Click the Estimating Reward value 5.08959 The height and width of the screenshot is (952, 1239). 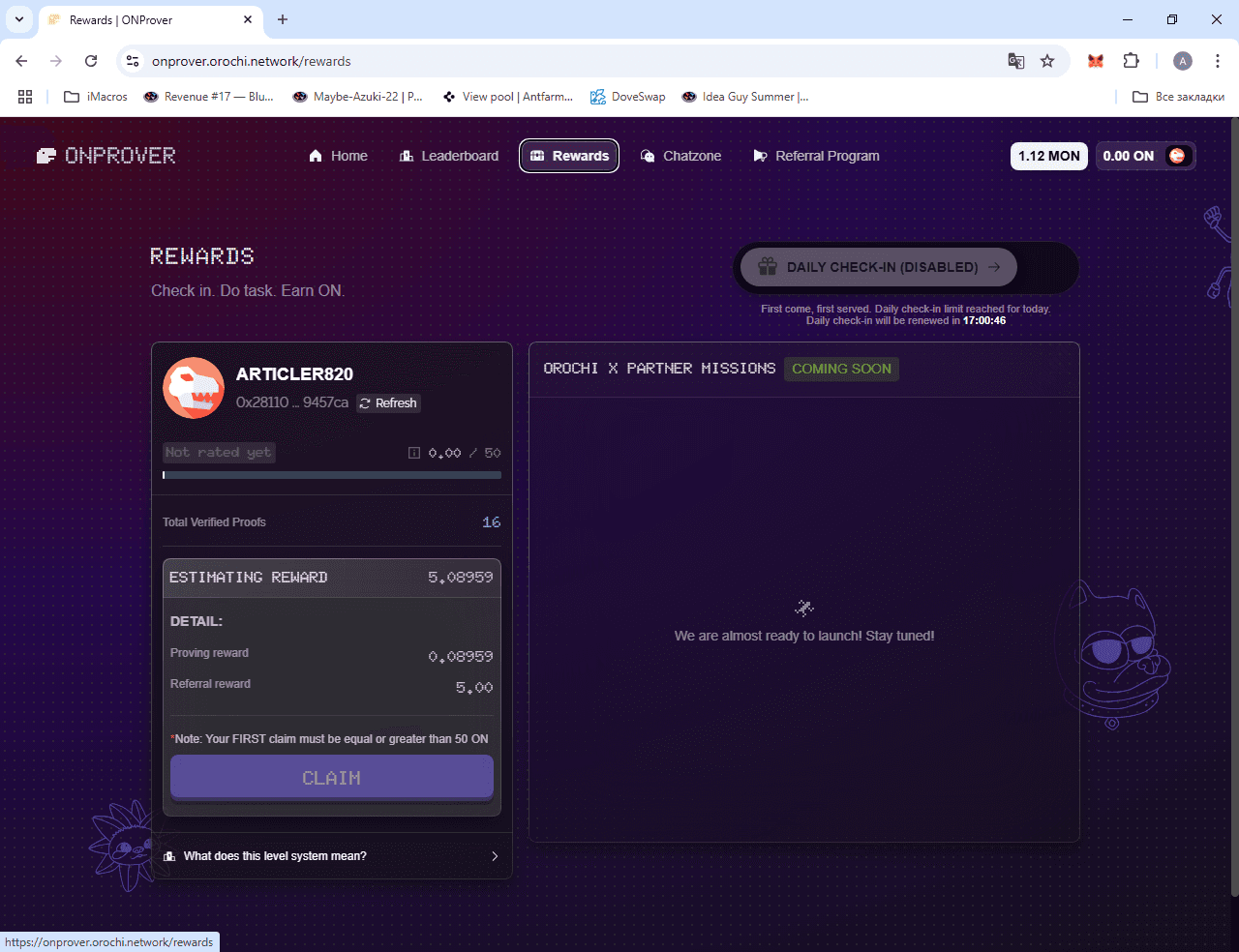[461, 578]
